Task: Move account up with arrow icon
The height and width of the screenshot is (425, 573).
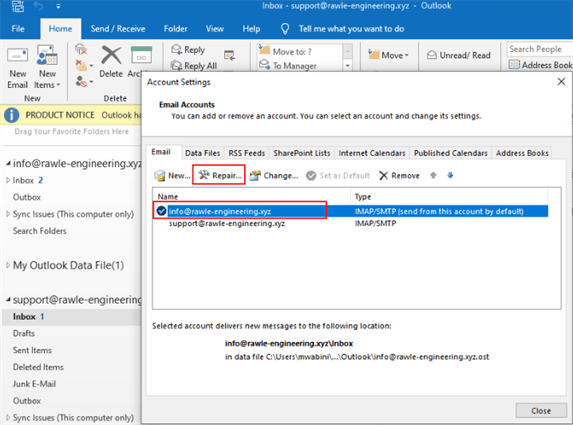Action: [433, 175]
